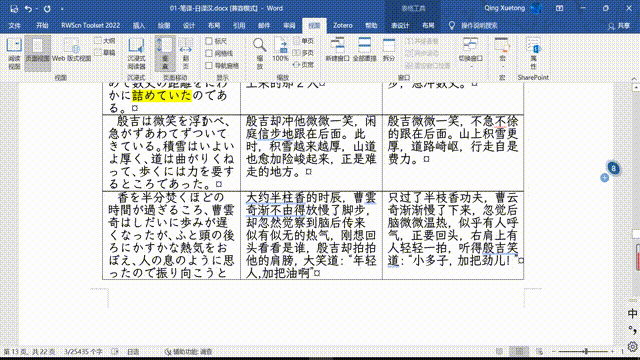The width and height of the screenshot is (640, 360).
Task: Click the 100% zoom button
Action: pyautogui.click(x=280, y=50)
